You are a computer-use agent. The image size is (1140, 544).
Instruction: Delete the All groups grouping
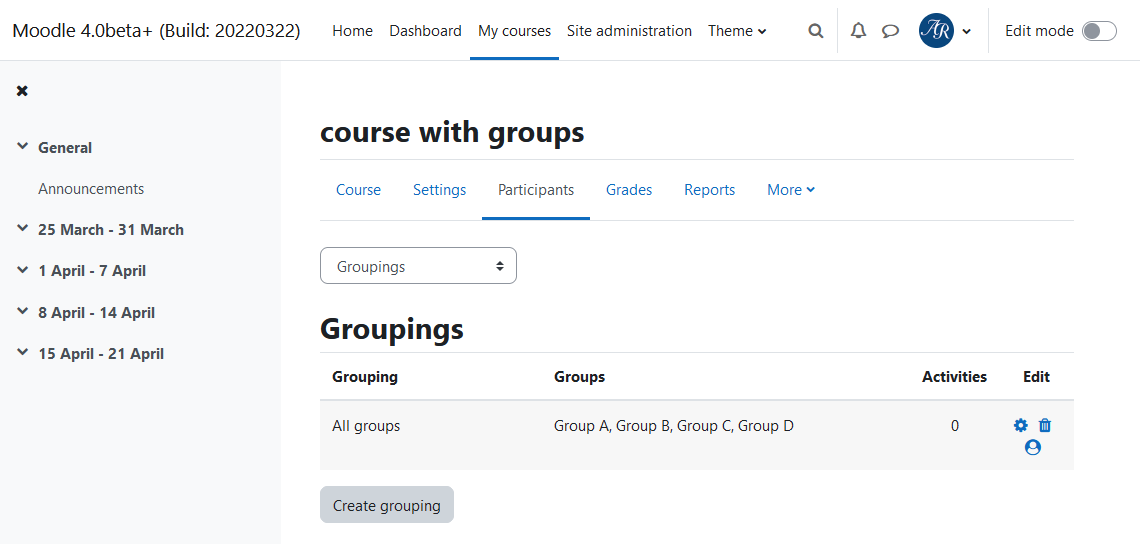tap(1045, 425)
